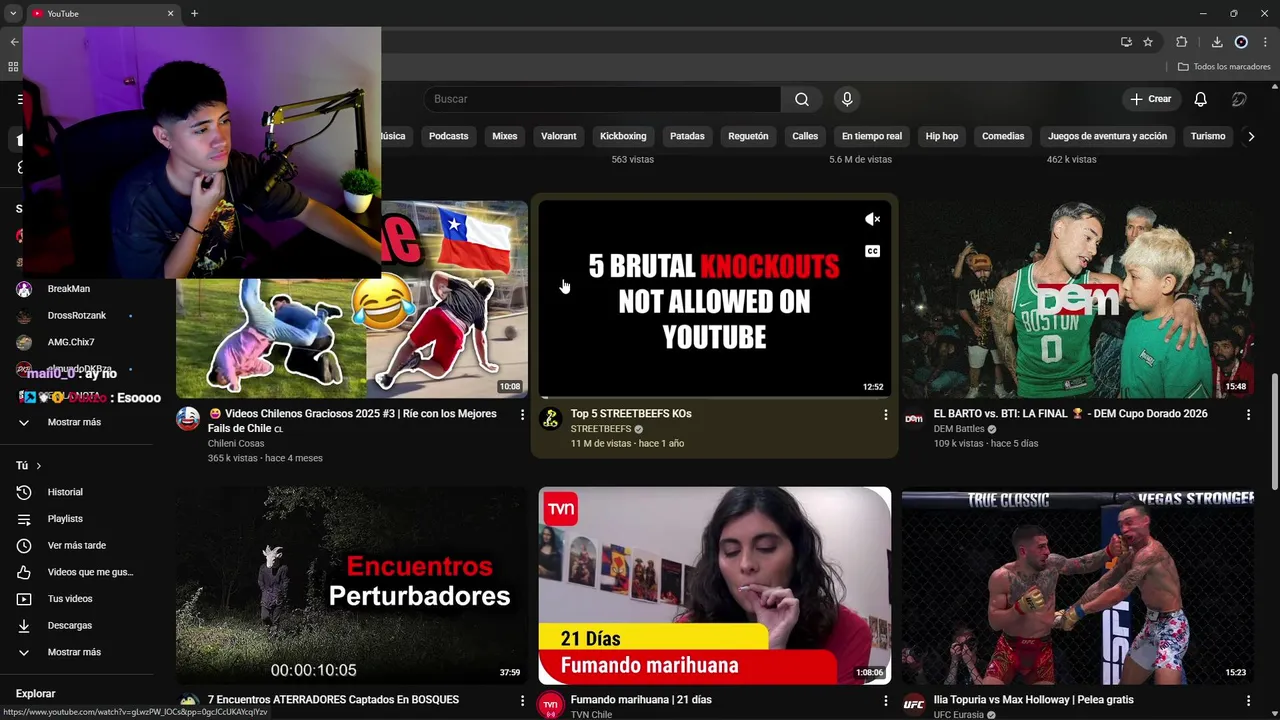Open Top 5 STREETBEEFS KOs video title
1280x720 pixels.
pyautogui.click(x=631, y=413)
